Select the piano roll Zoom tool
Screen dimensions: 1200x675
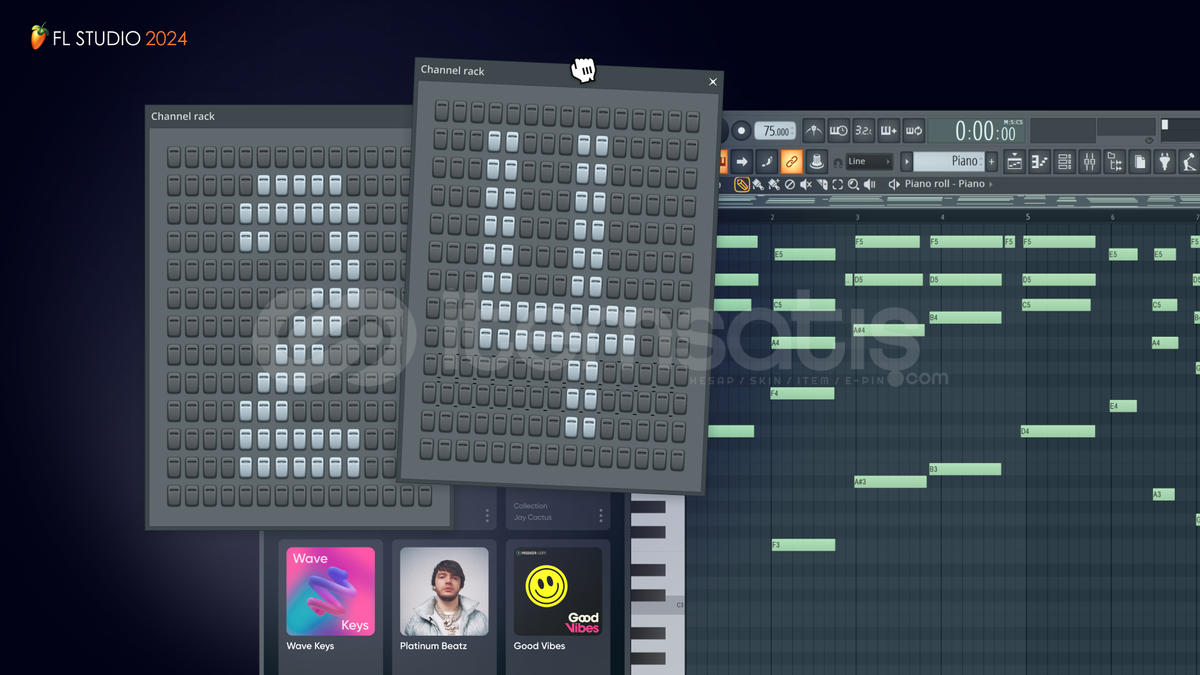click(x=853, y=184)
